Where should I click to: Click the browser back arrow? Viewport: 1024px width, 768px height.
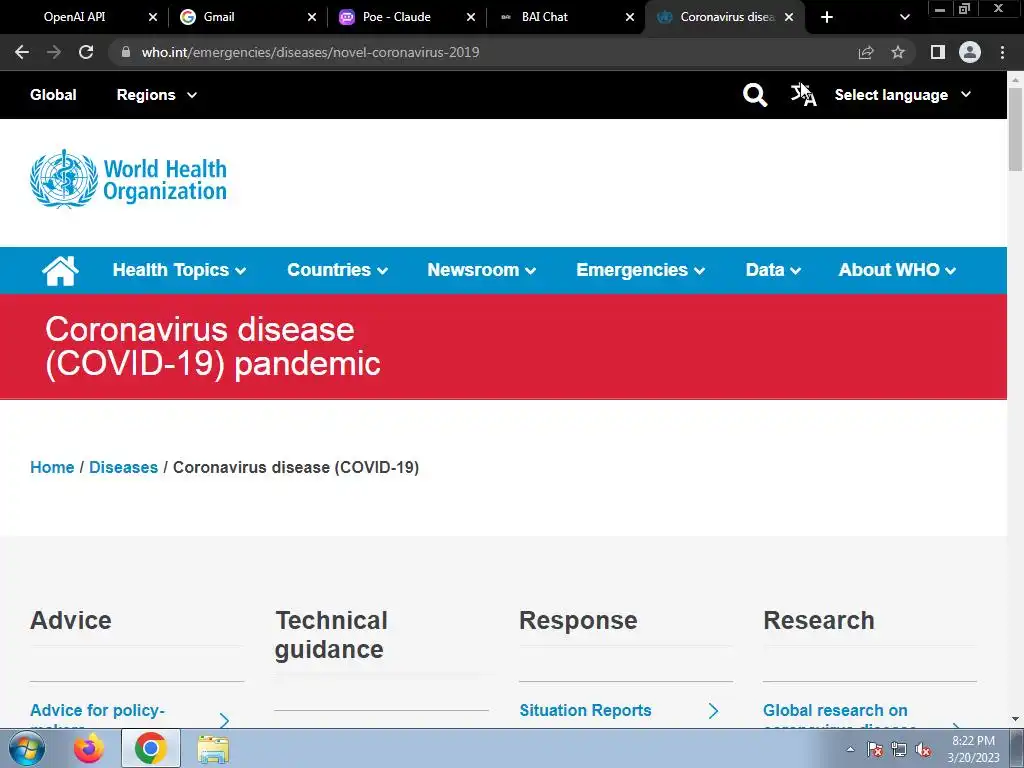22,52
